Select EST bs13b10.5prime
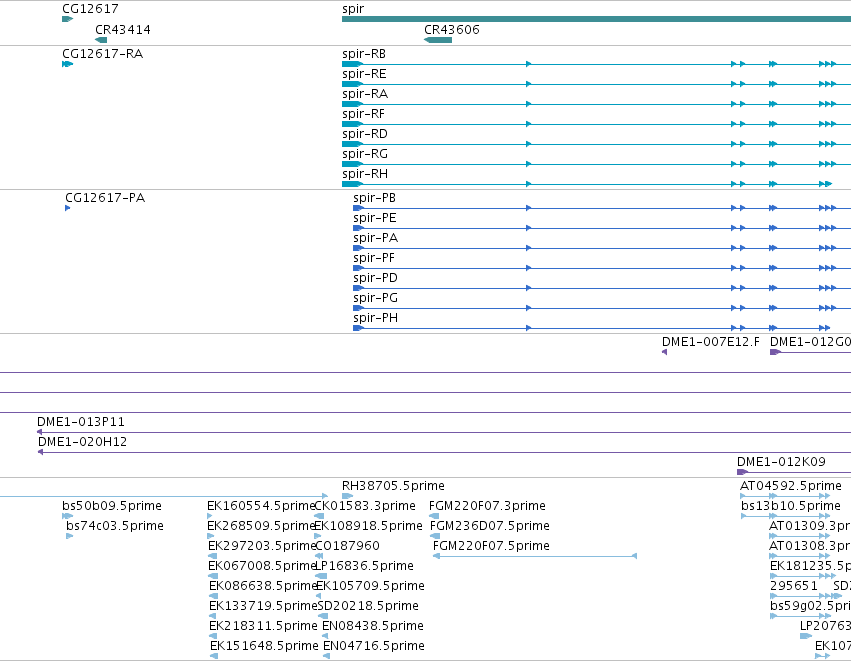 (791, 506)
